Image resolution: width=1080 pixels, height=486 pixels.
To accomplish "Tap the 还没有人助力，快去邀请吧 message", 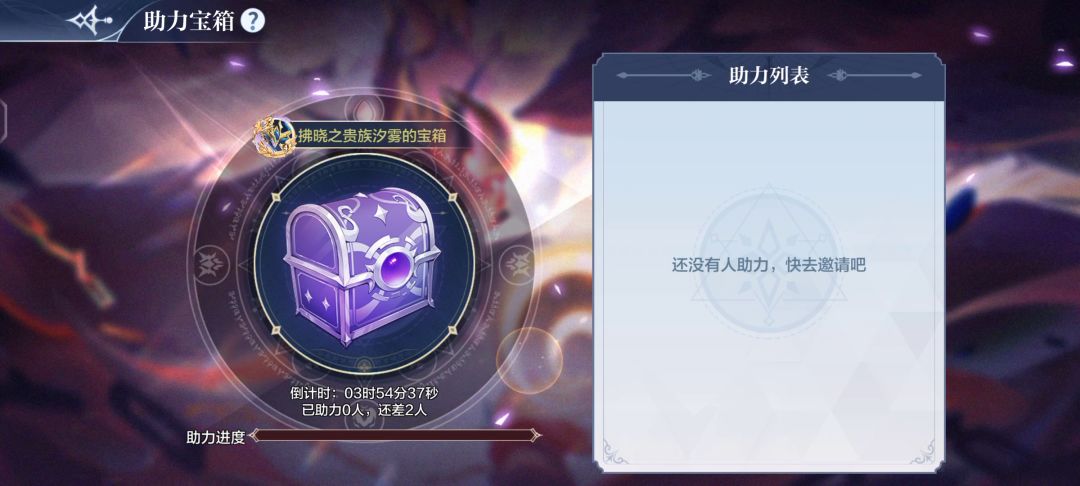I will (x=768, y=266).
